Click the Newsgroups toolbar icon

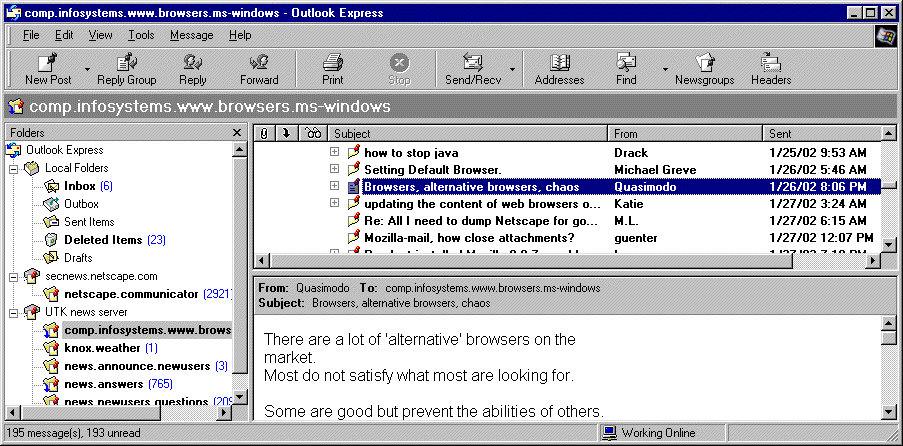point(704,62)
